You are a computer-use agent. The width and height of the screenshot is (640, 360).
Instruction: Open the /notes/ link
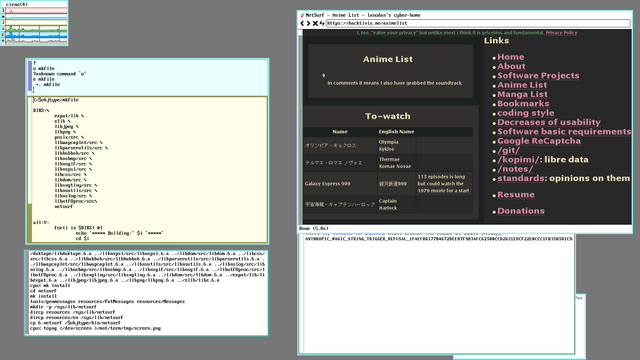click(515, 169)
